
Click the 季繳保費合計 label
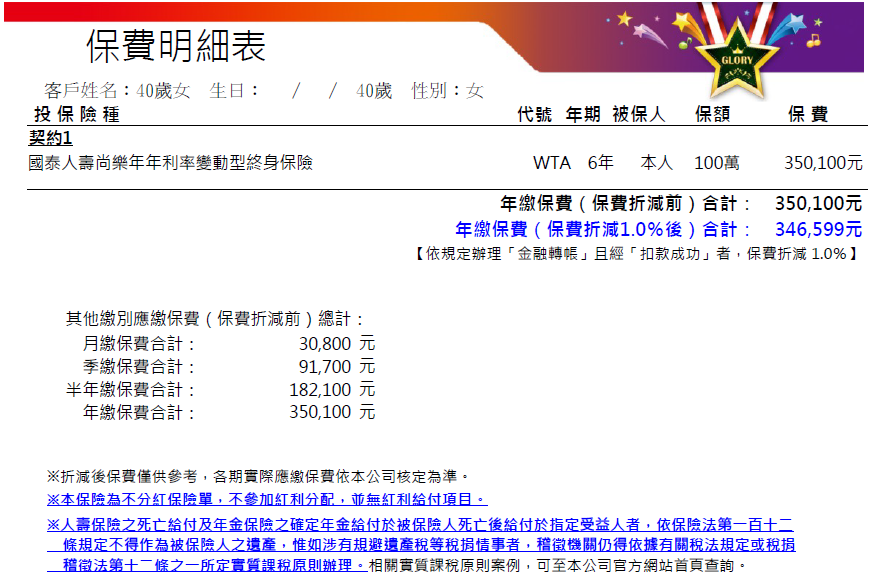pyautogui.click(x=139, y=367)
